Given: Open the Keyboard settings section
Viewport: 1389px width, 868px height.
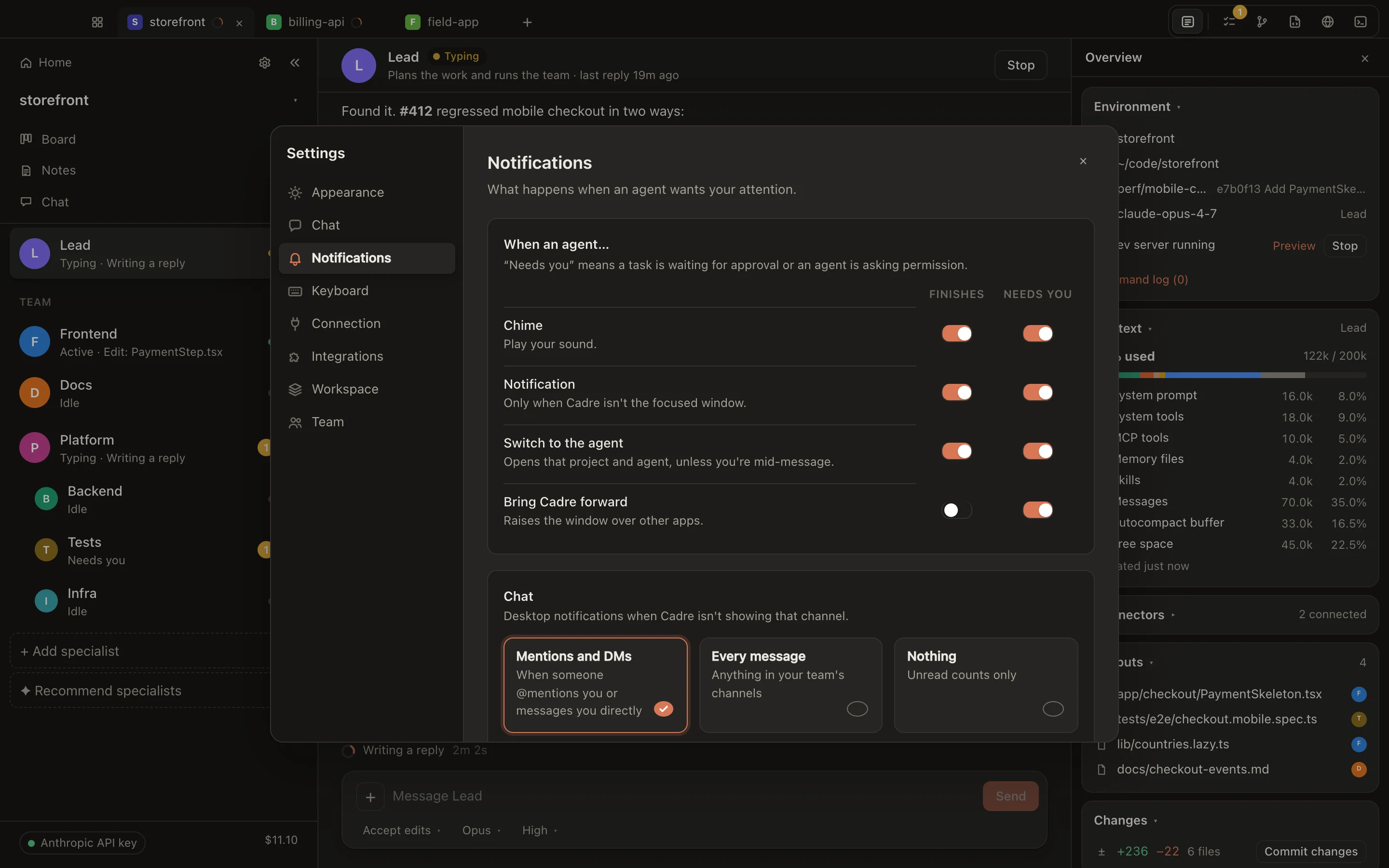Looking at the screenshot, I should 367,290.
